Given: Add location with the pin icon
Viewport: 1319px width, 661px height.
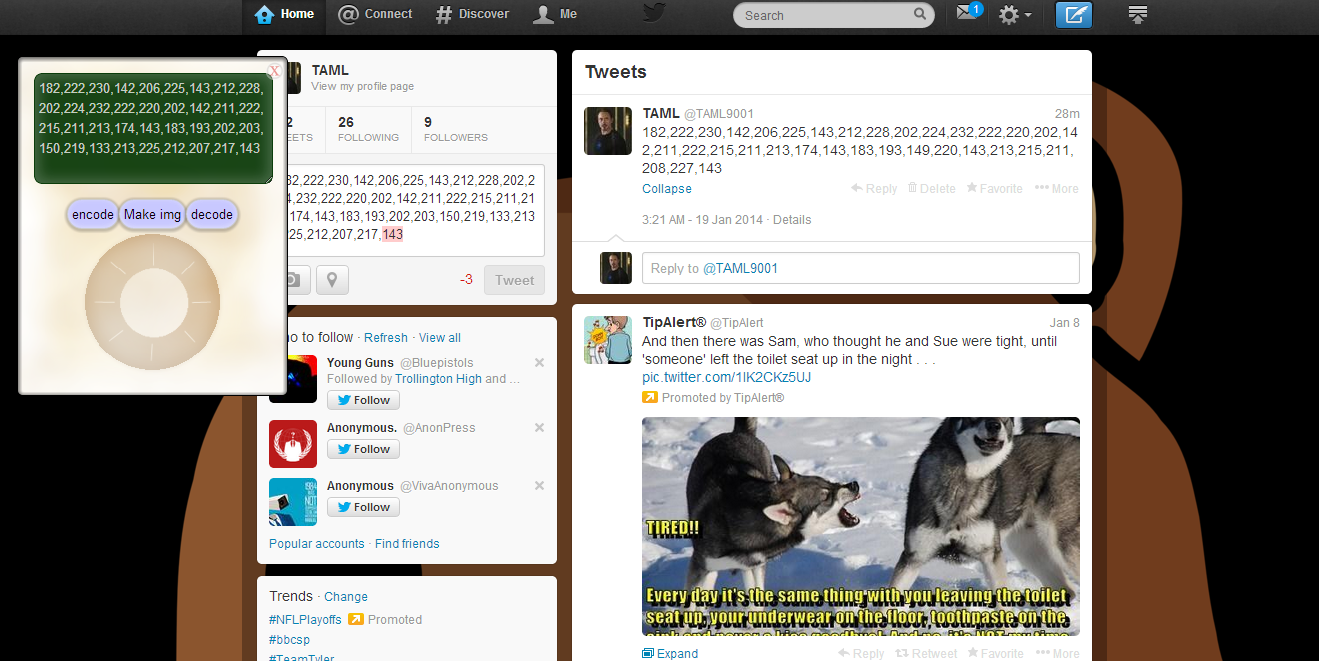Looking at the screenshot, I should point(333,280).
